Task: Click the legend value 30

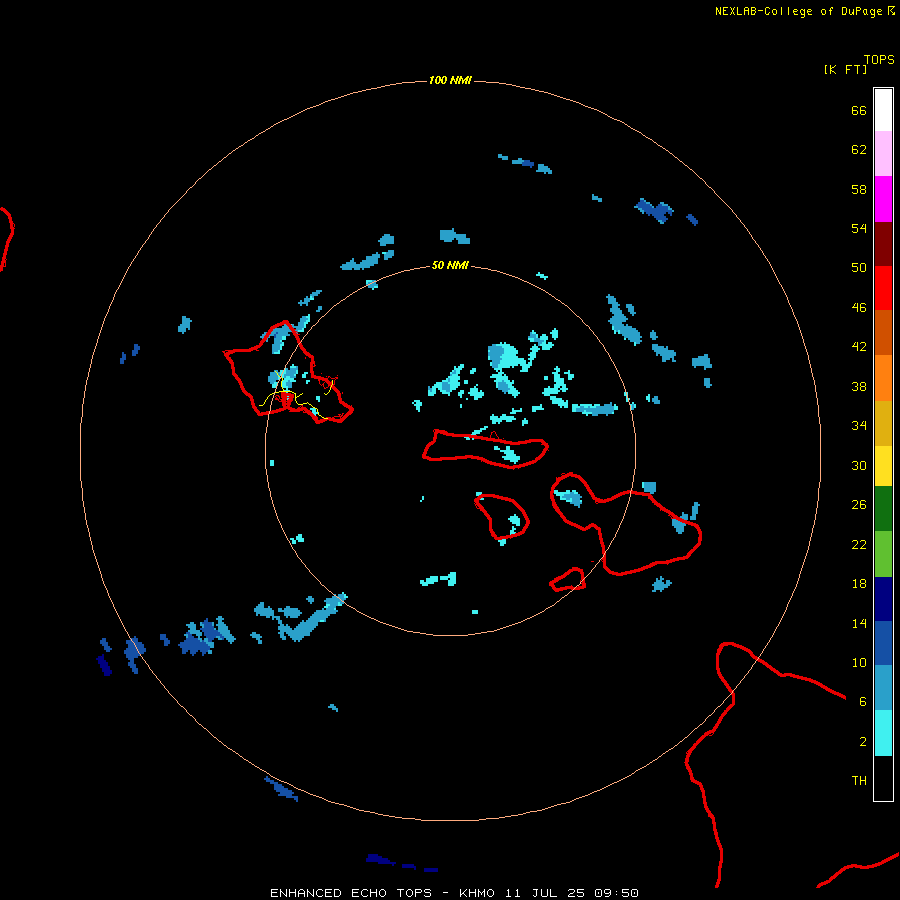Action: tap(859, 465)
